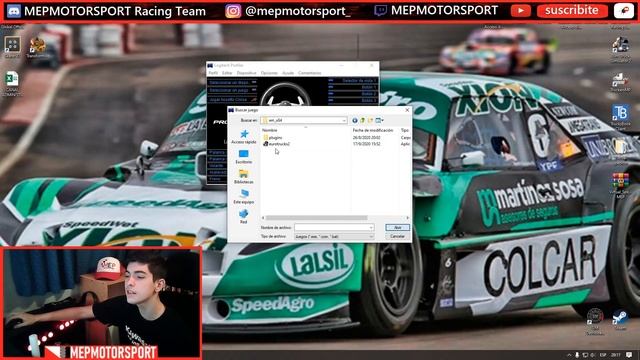Screen dimensions: 640x360
Task: Show hidden system tray icons chevron
Action: coord(569,355)
